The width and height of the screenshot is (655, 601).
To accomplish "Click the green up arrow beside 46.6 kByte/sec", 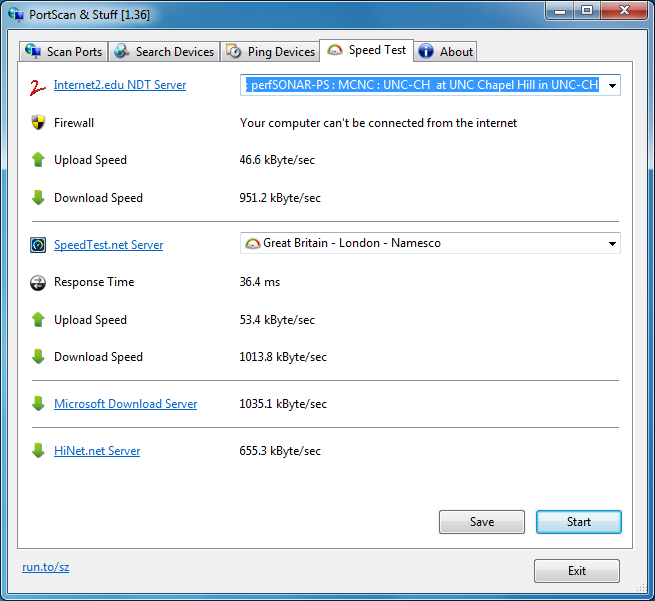I will (x=38, y=160).
